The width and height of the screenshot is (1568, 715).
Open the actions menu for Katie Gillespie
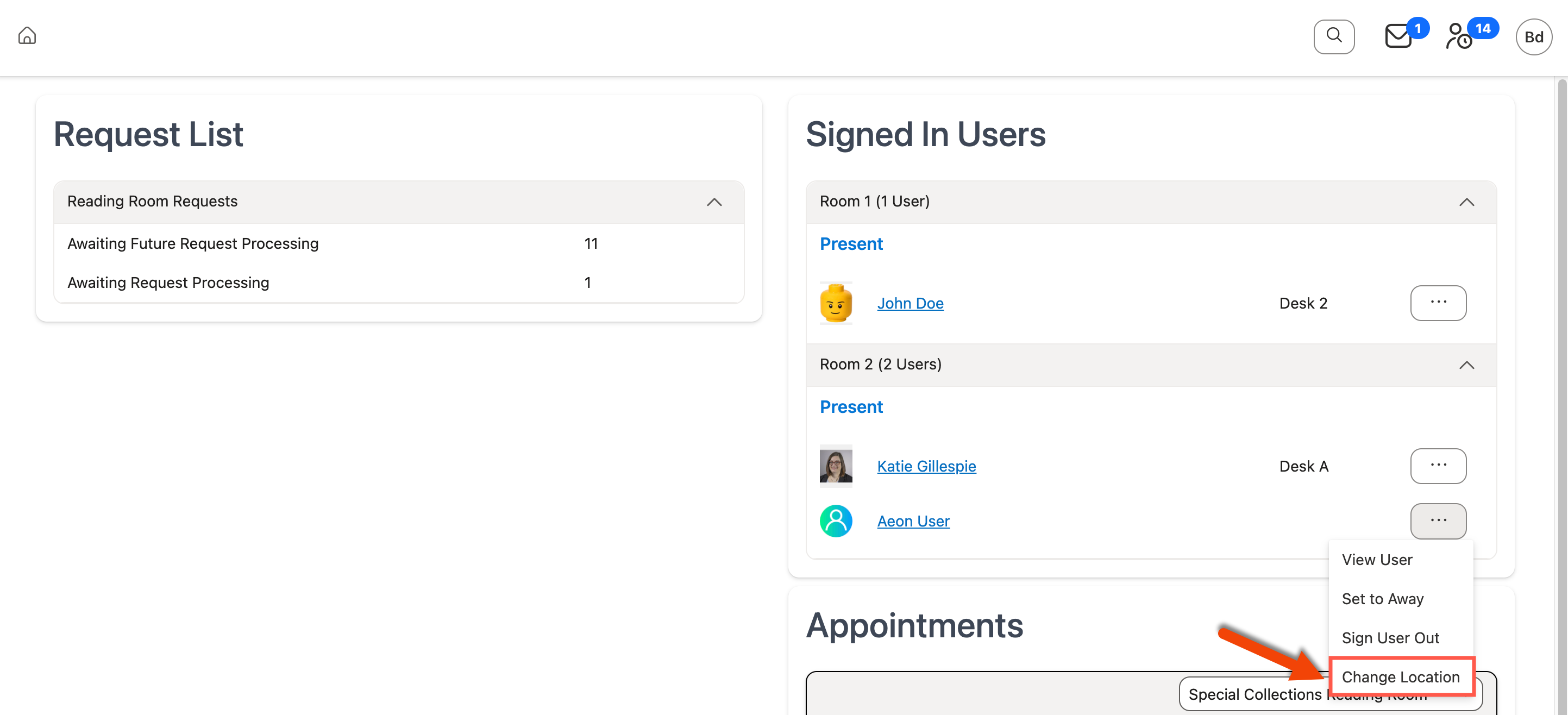1438,466
